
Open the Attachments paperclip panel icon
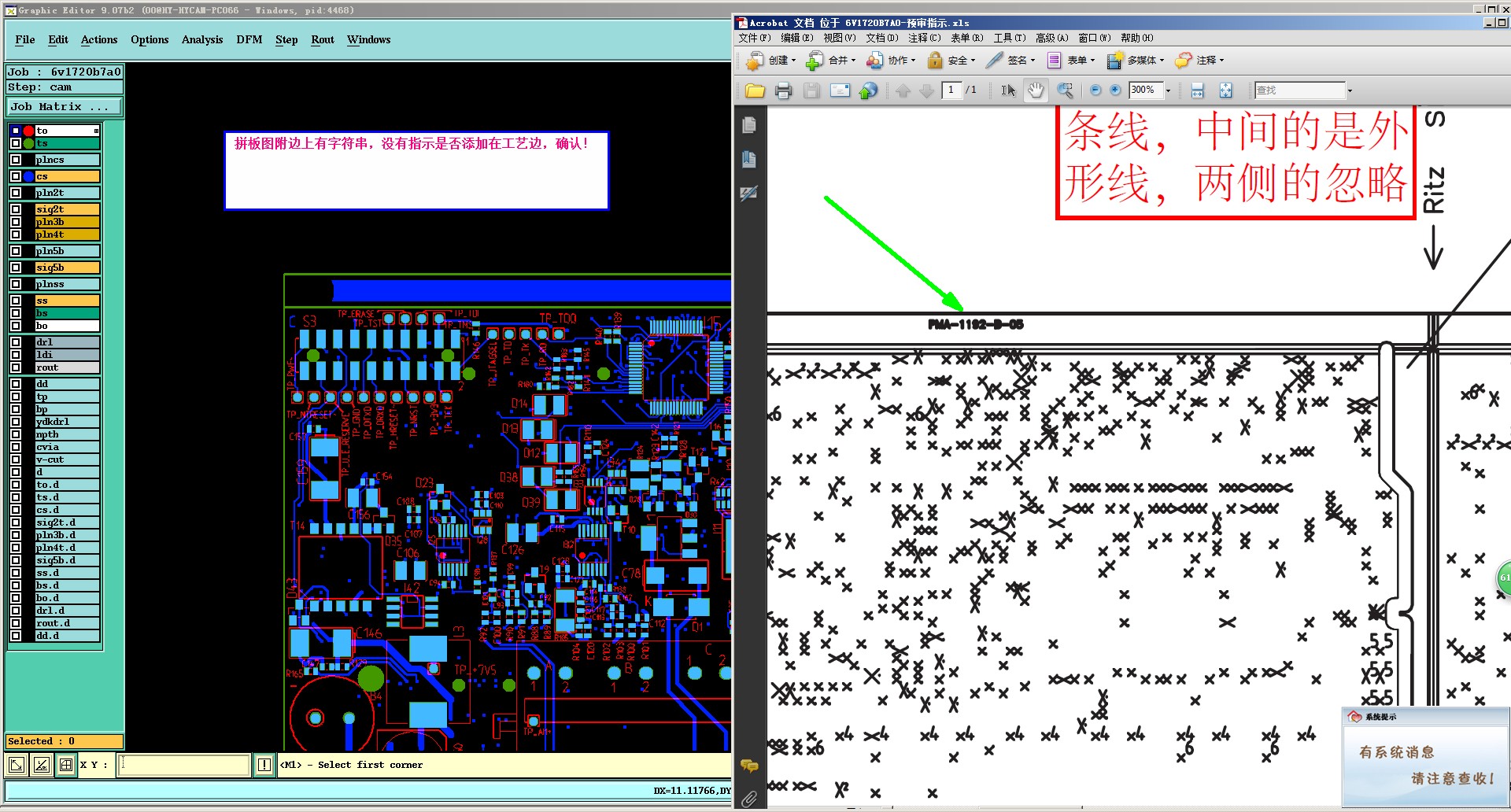[749, 799]
